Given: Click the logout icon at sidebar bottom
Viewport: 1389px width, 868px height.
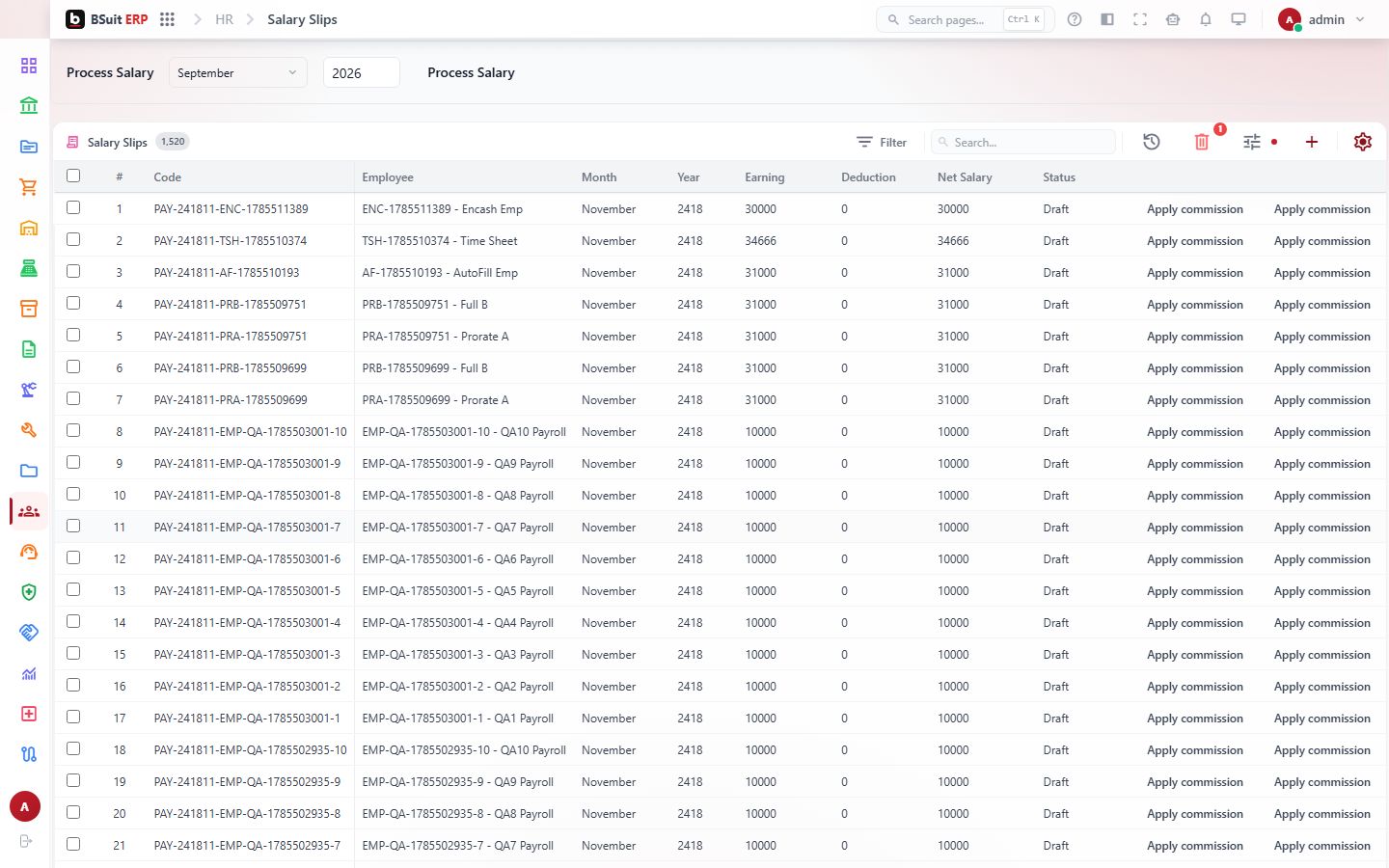Looking at the screenshot, I should point(26,841).
